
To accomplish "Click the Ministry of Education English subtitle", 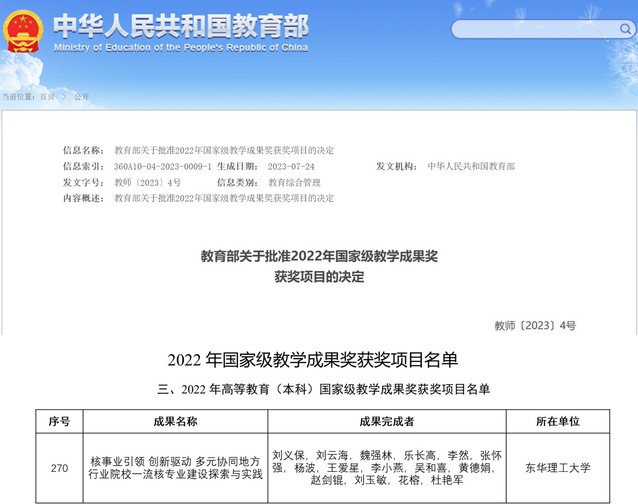I will coord(181,48).
